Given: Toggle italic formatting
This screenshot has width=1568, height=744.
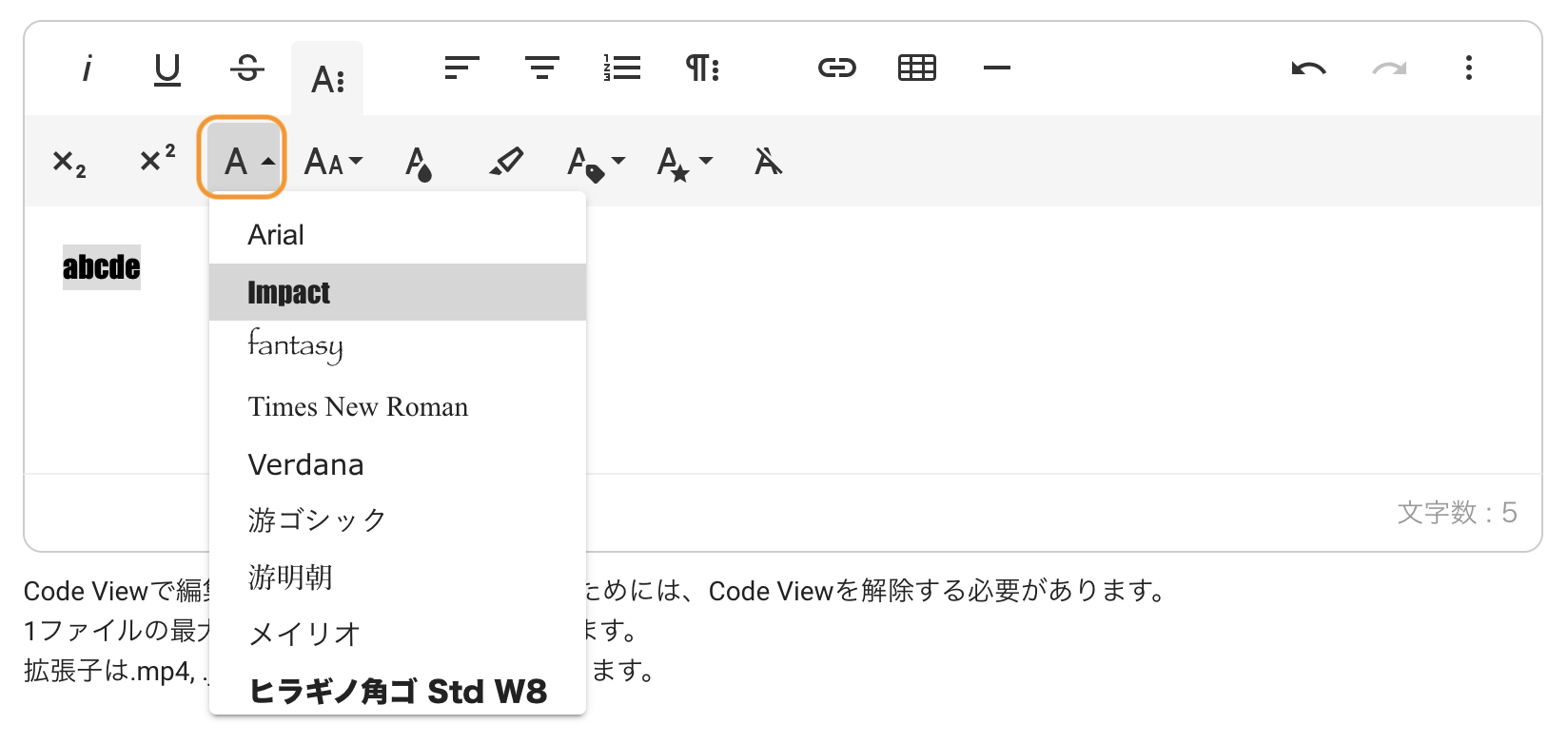Looking at the screenshot, I should point(88,69).
